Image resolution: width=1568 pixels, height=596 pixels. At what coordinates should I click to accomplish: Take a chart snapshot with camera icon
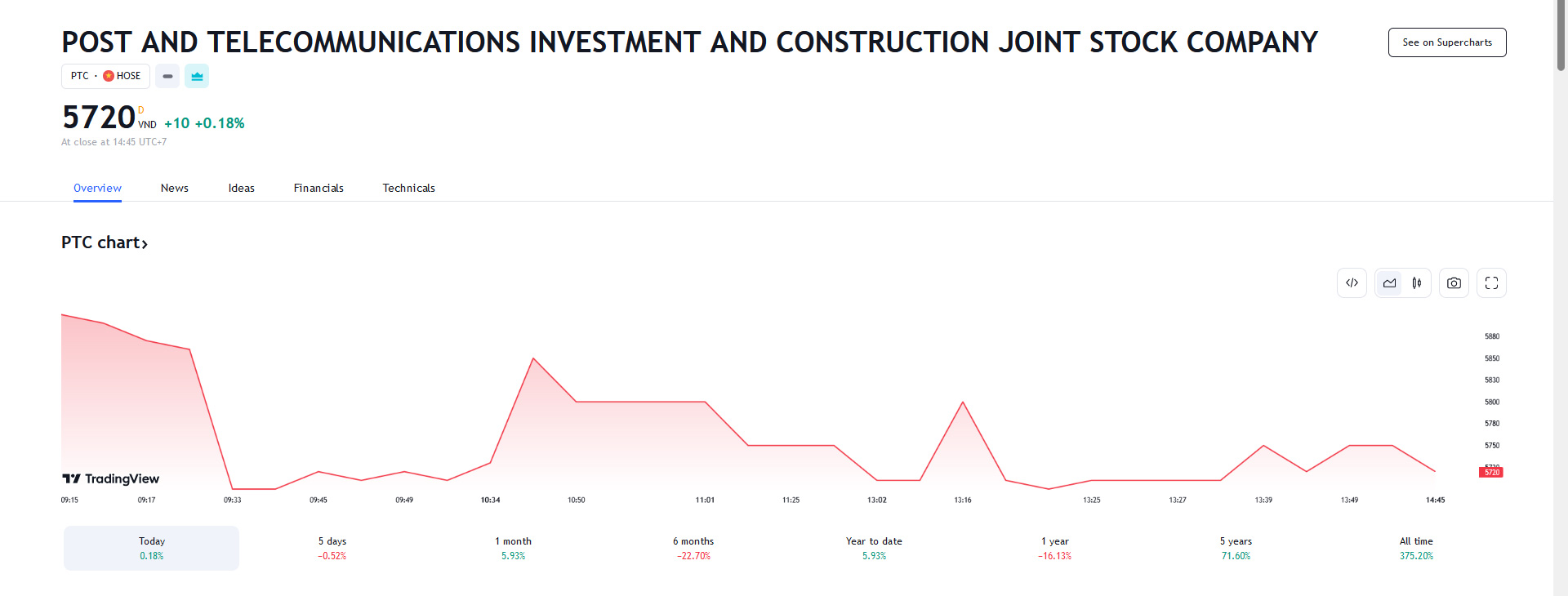point(1454,283)
